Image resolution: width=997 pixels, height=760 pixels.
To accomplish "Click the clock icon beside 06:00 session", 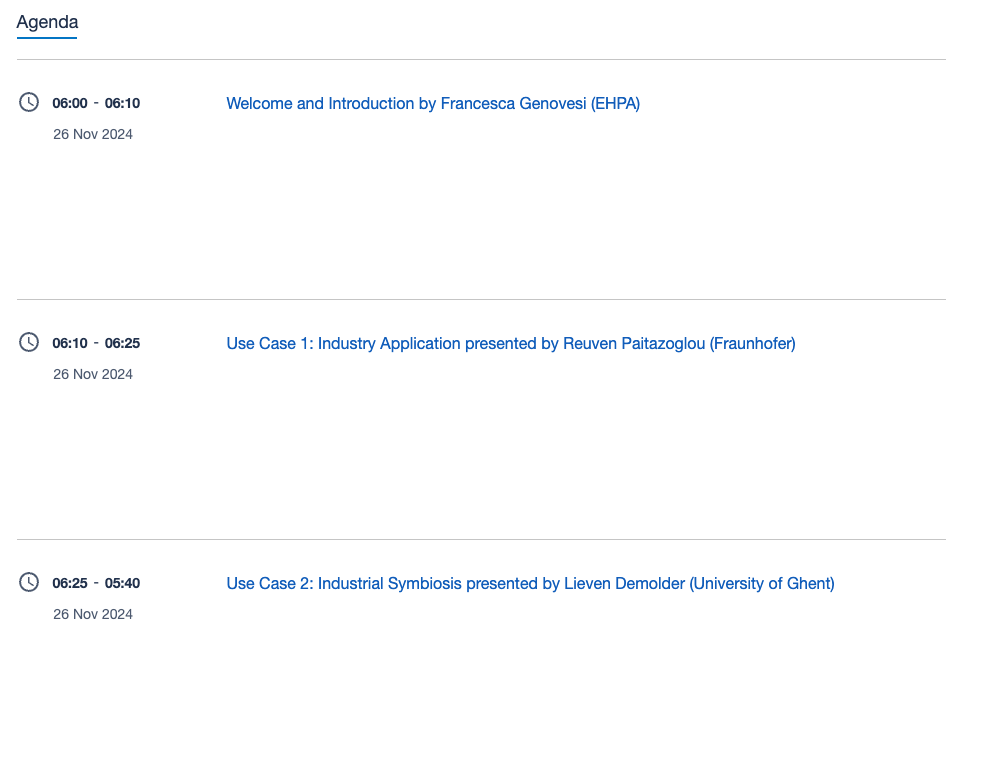I will pos(29,102).
